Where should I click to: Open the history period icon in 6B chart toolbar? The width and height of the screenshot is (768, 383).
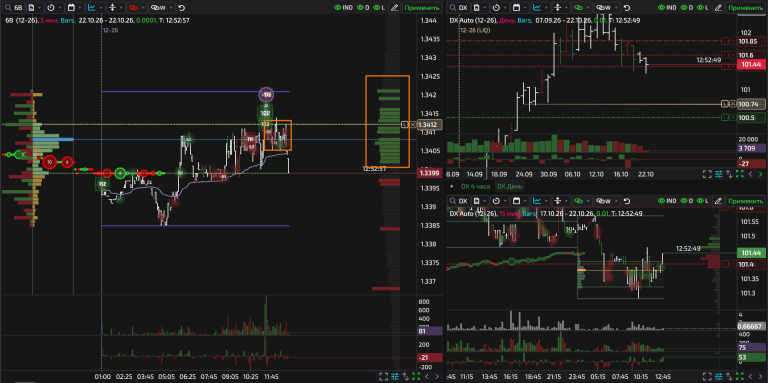tap(51, 8)
